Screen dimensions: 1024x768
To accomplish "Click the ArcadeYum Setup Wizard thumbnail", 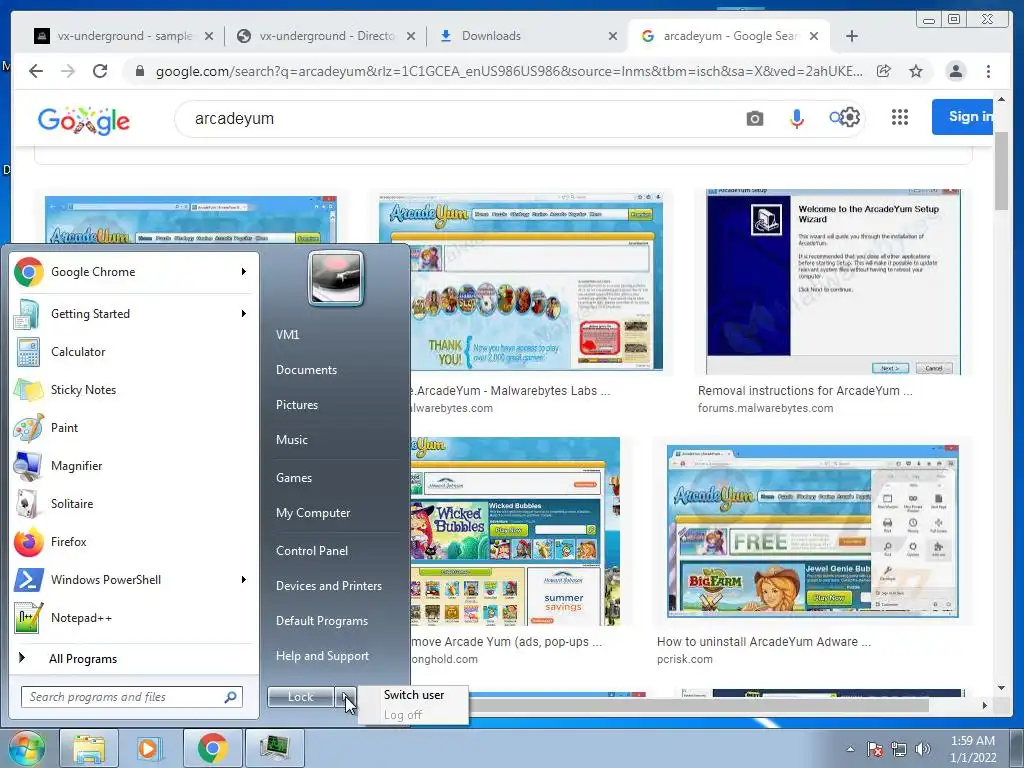I will [x=833, y=281].
